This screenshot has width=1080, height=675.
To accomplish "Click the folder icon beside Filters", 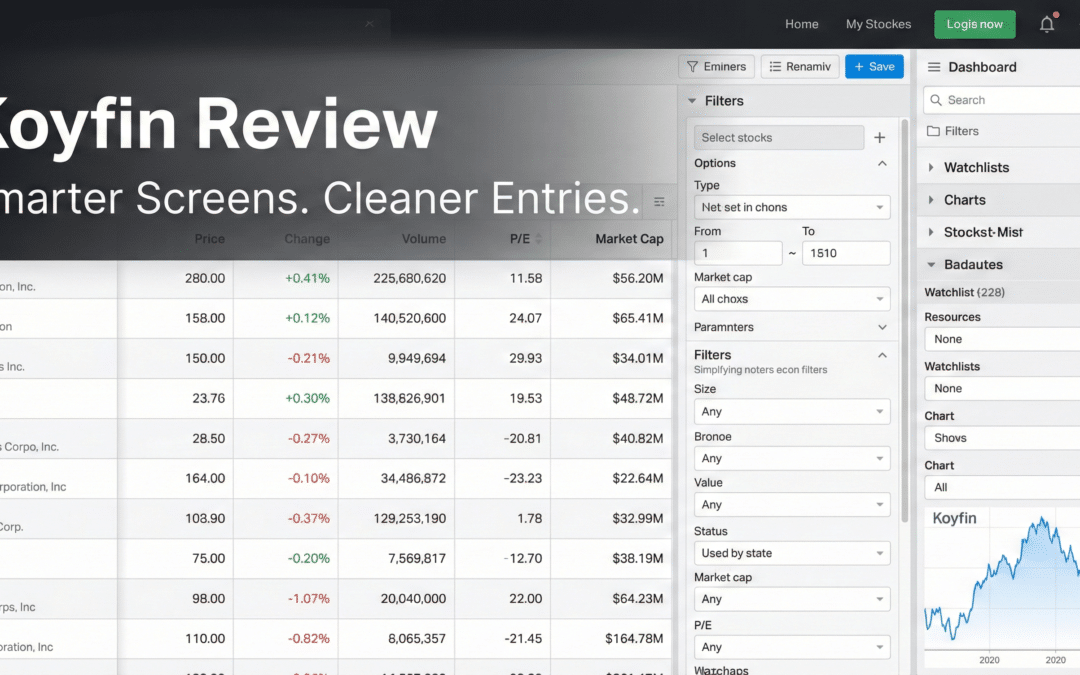I will tap(933, 131).
